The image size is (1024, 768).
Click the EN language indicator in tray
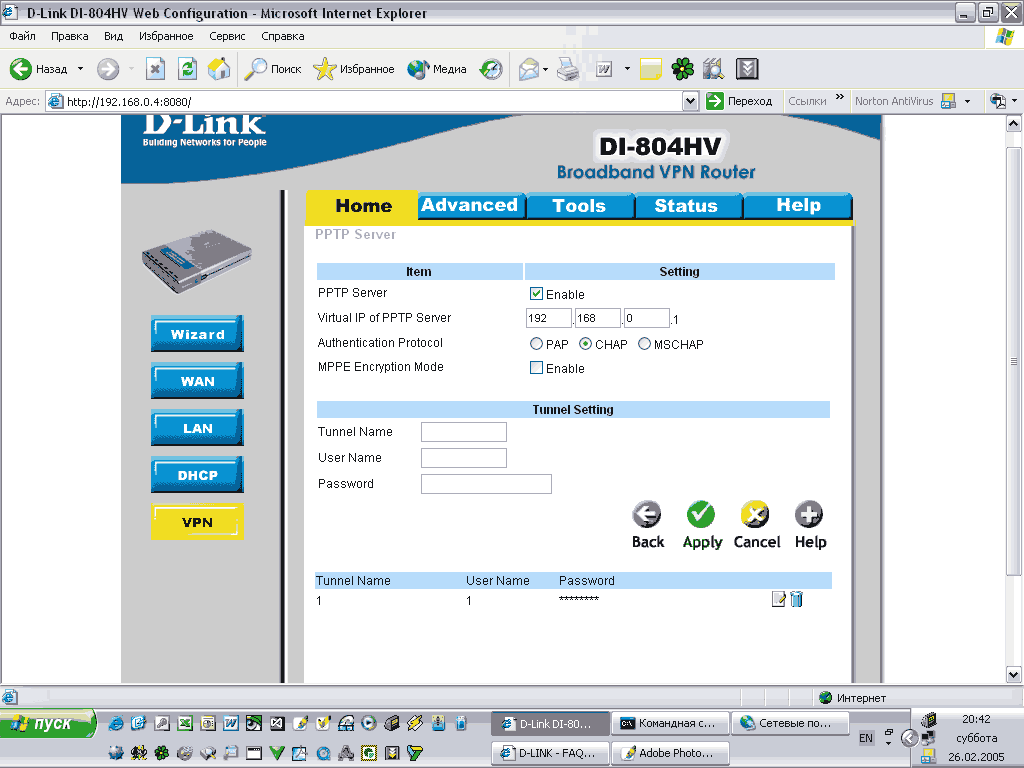coord(865,738)
